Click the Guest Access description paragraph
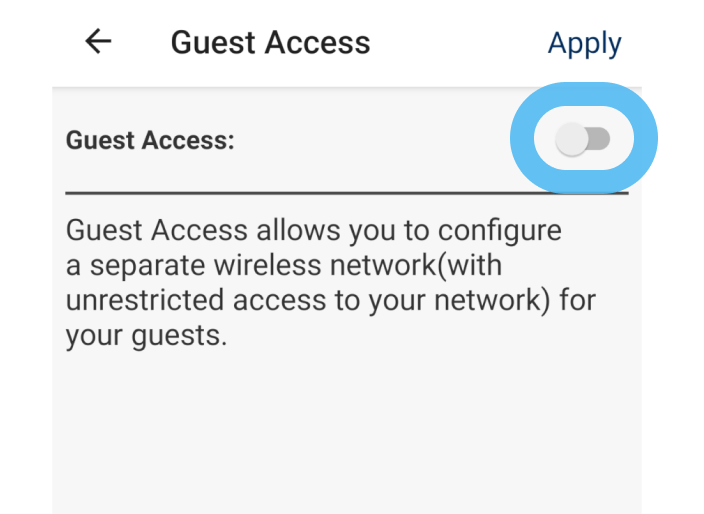Screen dimensions: 704x514 coord(330,283)
